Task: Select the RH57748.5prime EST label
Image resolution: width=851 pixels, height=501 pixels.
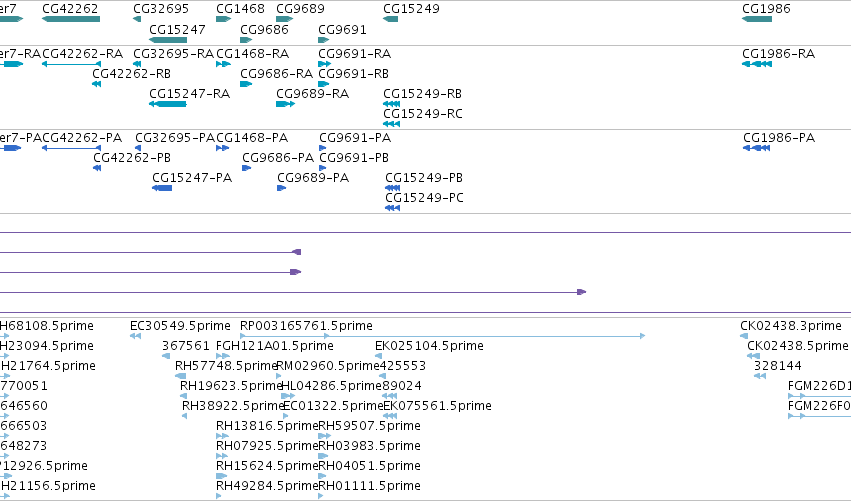Action: 226,366
